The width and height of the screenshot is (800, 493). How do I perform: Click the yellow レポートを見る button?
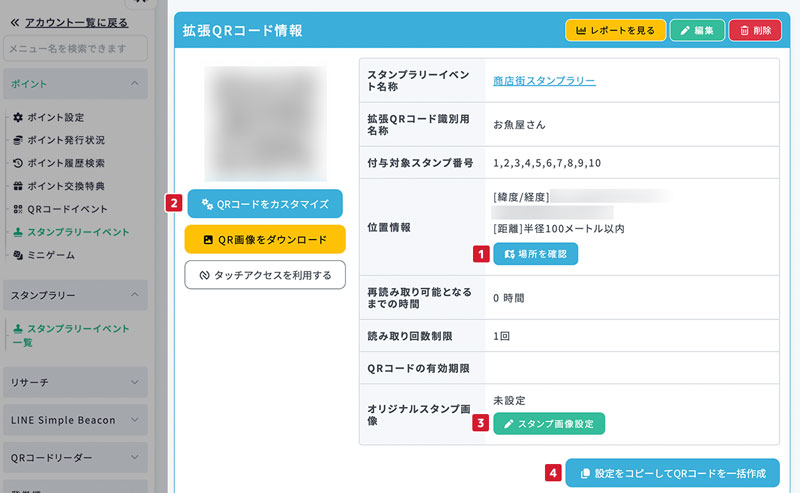click(615, 30)
